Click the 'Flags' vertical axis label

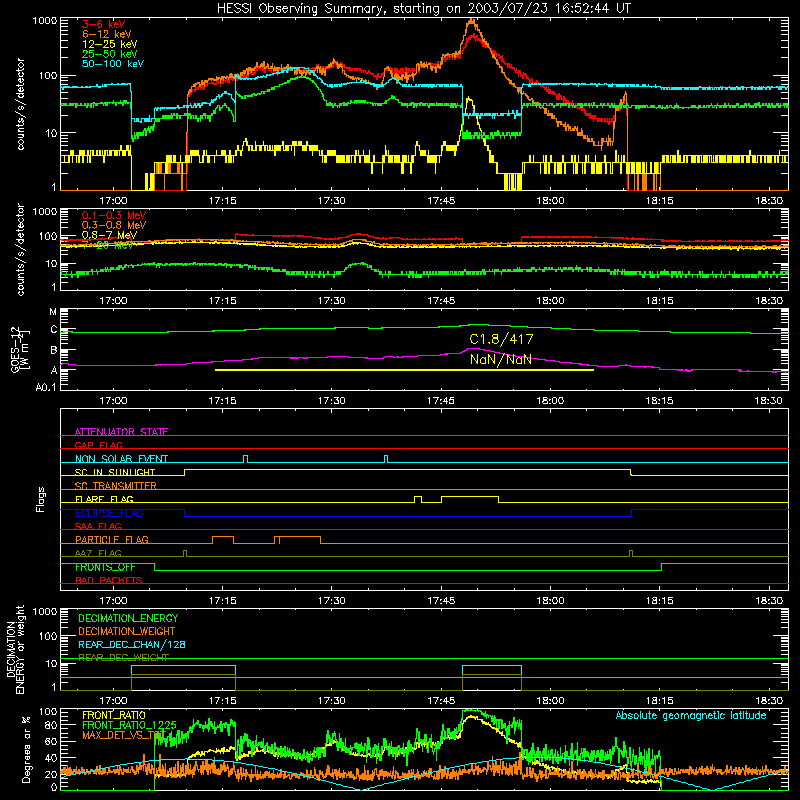point(41,499)
